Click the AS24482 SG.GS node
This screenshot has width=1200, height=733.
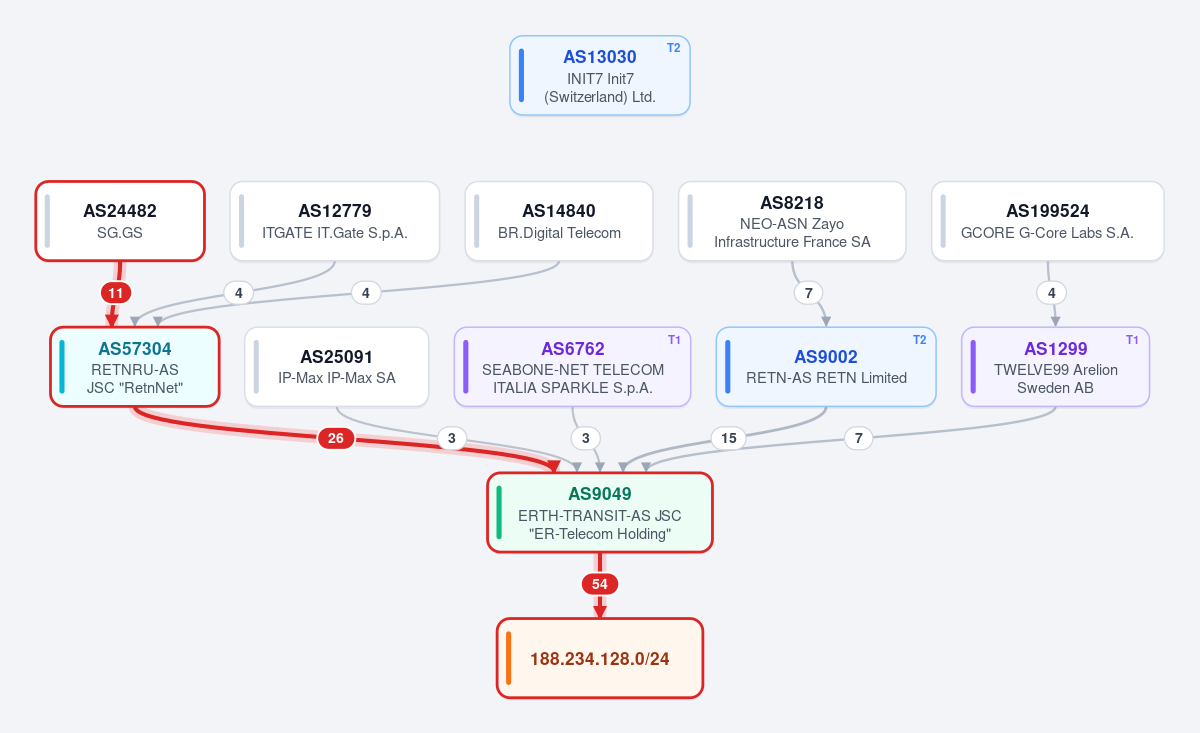click(120, 221)
